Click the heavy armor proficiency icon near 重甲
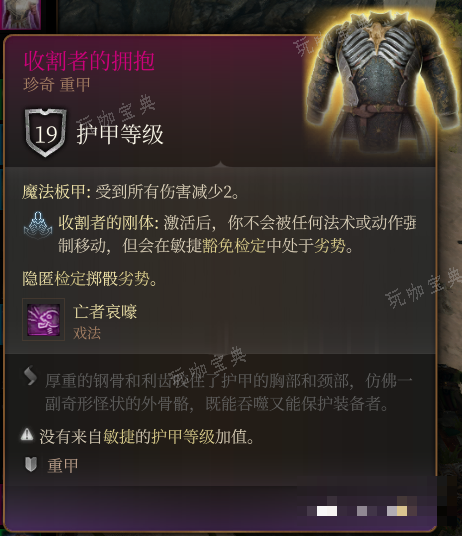 [x=31, y=465]
